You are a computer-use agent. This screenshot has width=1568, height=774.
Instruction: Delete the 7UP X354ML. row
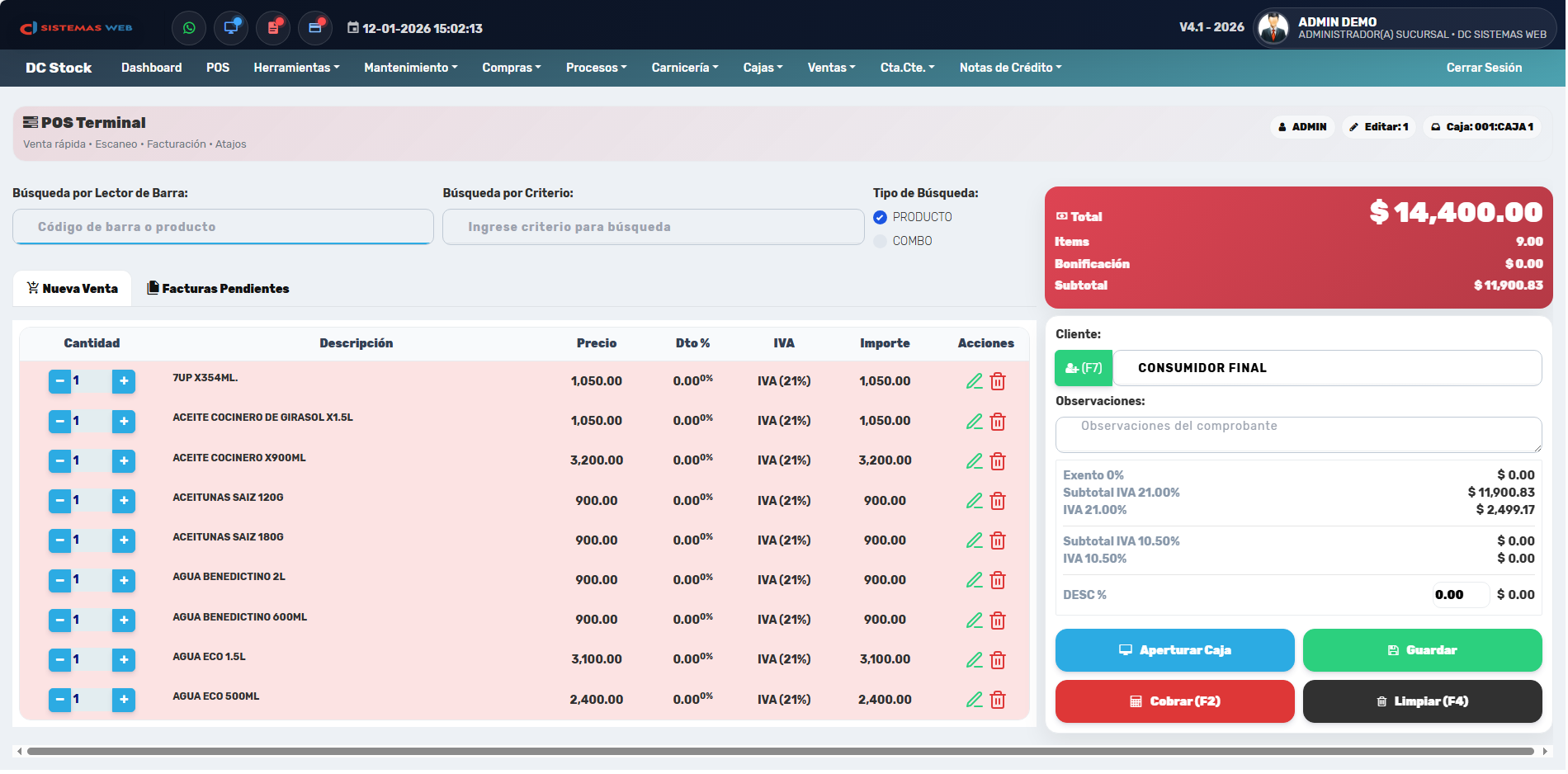(998, 381)
